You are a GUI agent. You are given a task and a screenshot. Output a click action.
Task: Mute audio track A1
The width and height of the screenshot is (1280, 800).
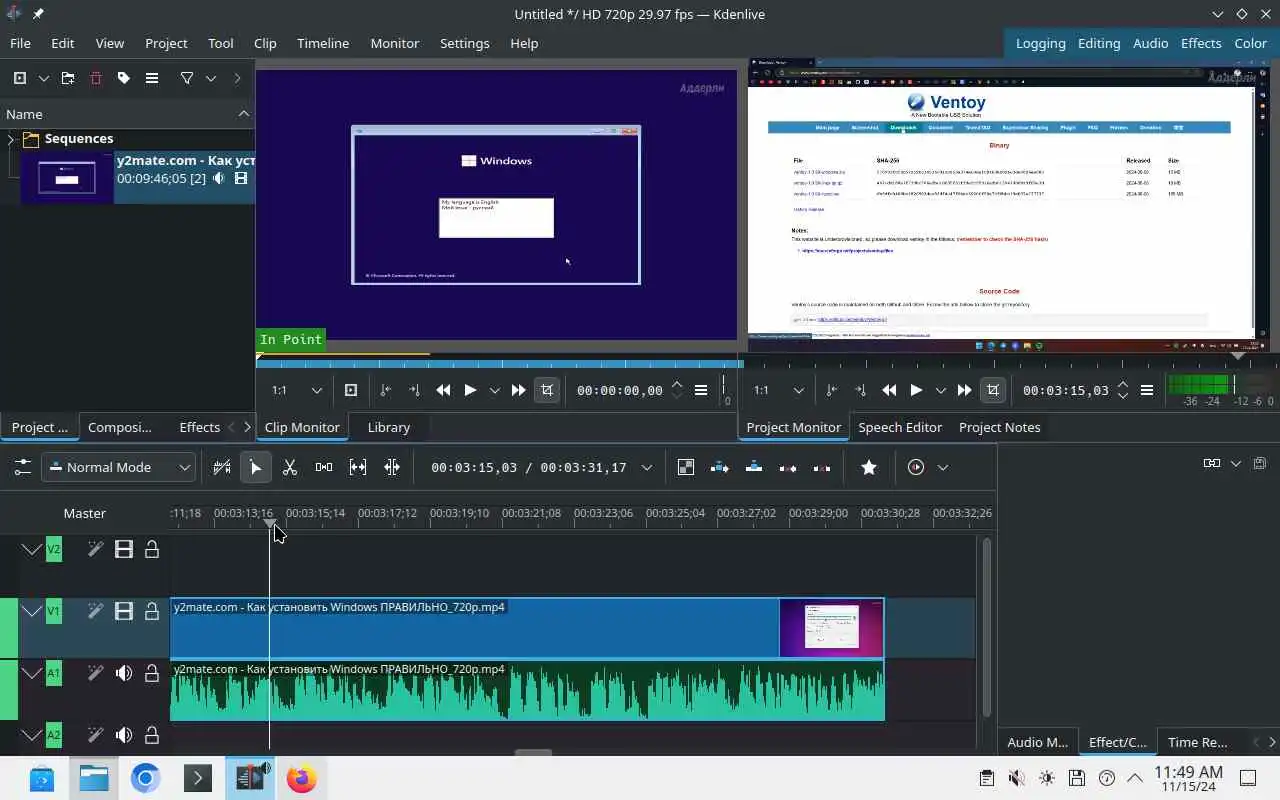point(124,673)
